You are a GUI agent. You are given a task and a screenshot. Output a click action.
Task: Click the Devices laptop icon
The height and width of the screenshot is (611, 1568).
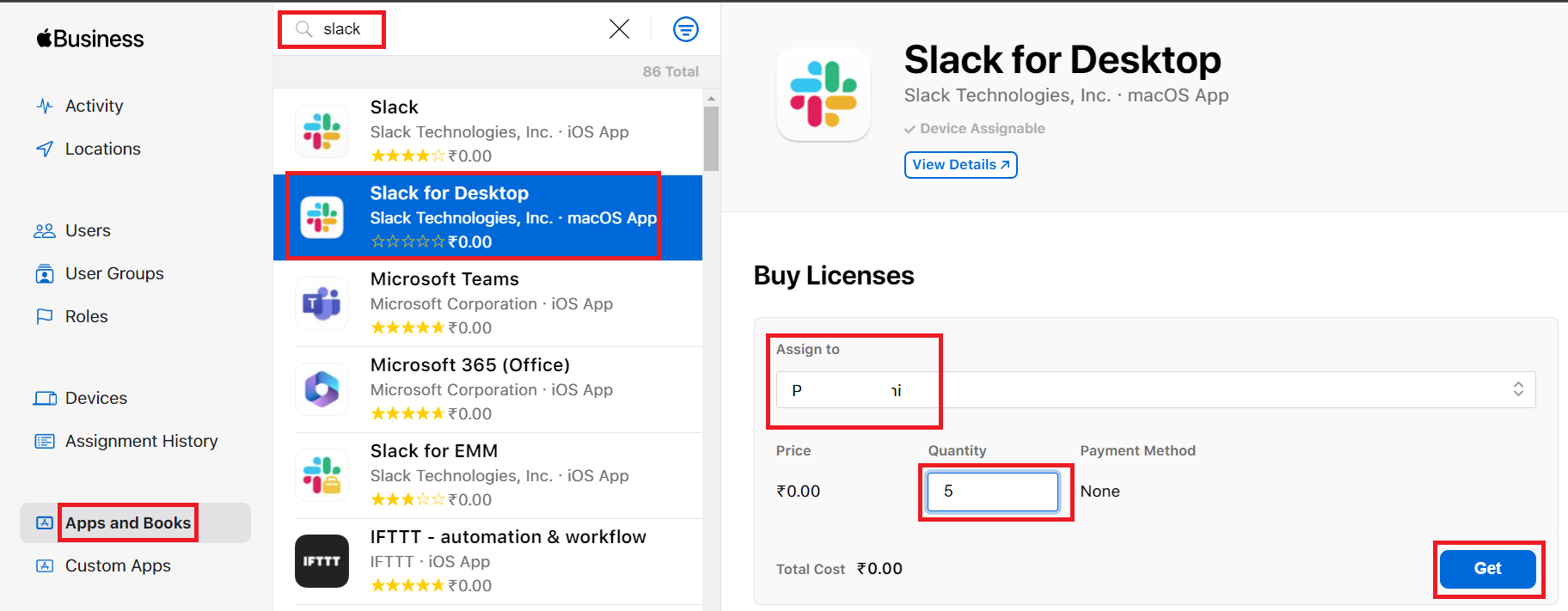(45, 398)
